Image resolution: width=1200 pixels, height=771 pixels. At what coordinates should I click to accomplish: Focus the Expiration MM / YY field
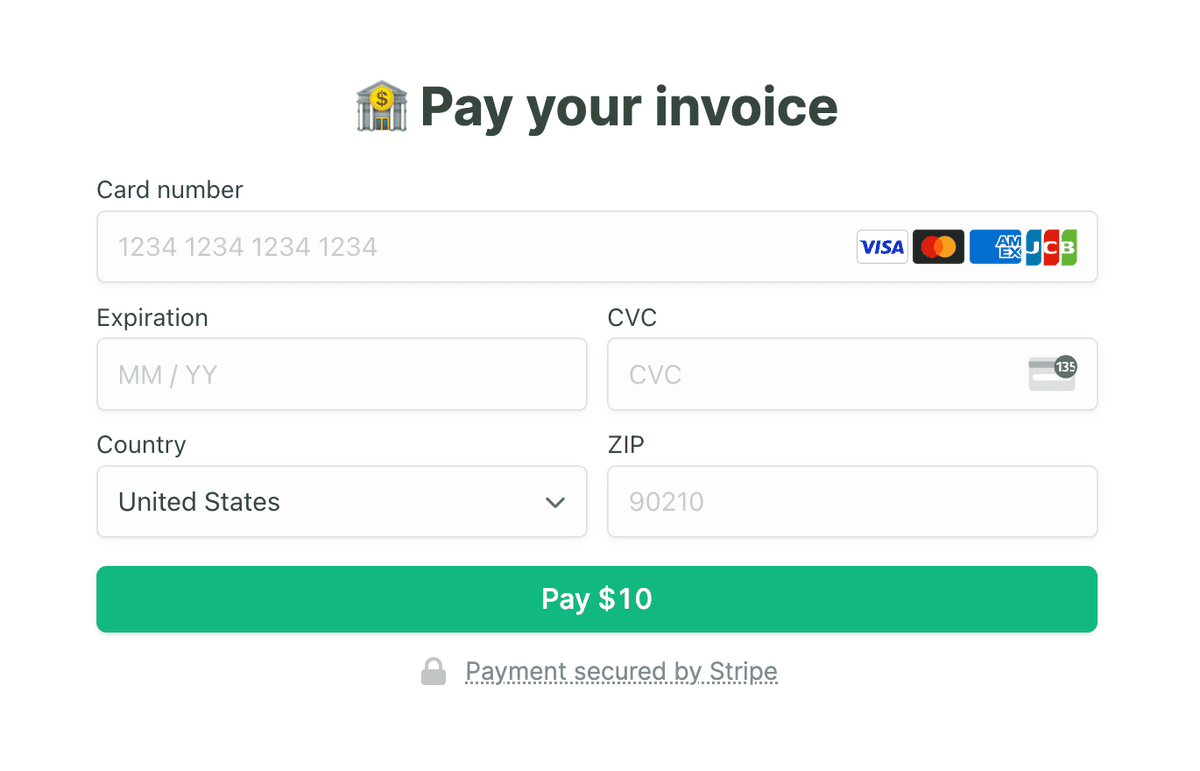(342, 374)
